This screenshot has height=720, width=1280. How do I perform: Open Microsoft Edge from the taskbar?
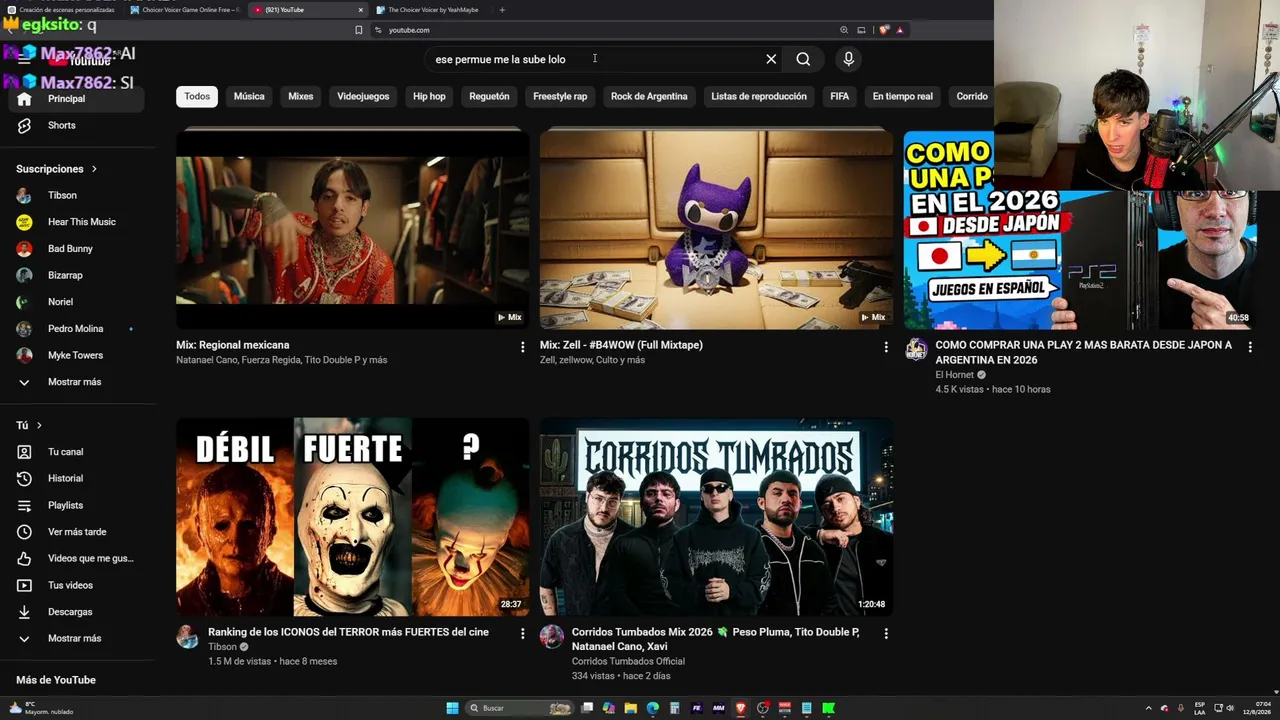point(653,708)
